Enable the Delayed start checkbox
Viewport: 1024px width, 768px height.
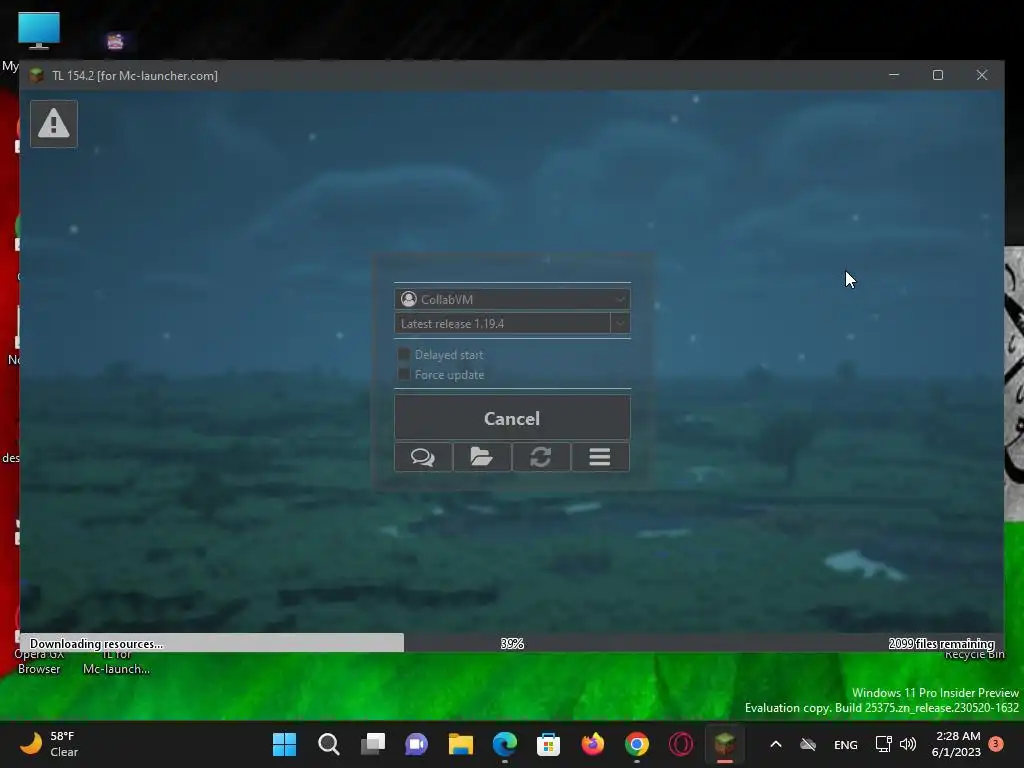[404, 355]
